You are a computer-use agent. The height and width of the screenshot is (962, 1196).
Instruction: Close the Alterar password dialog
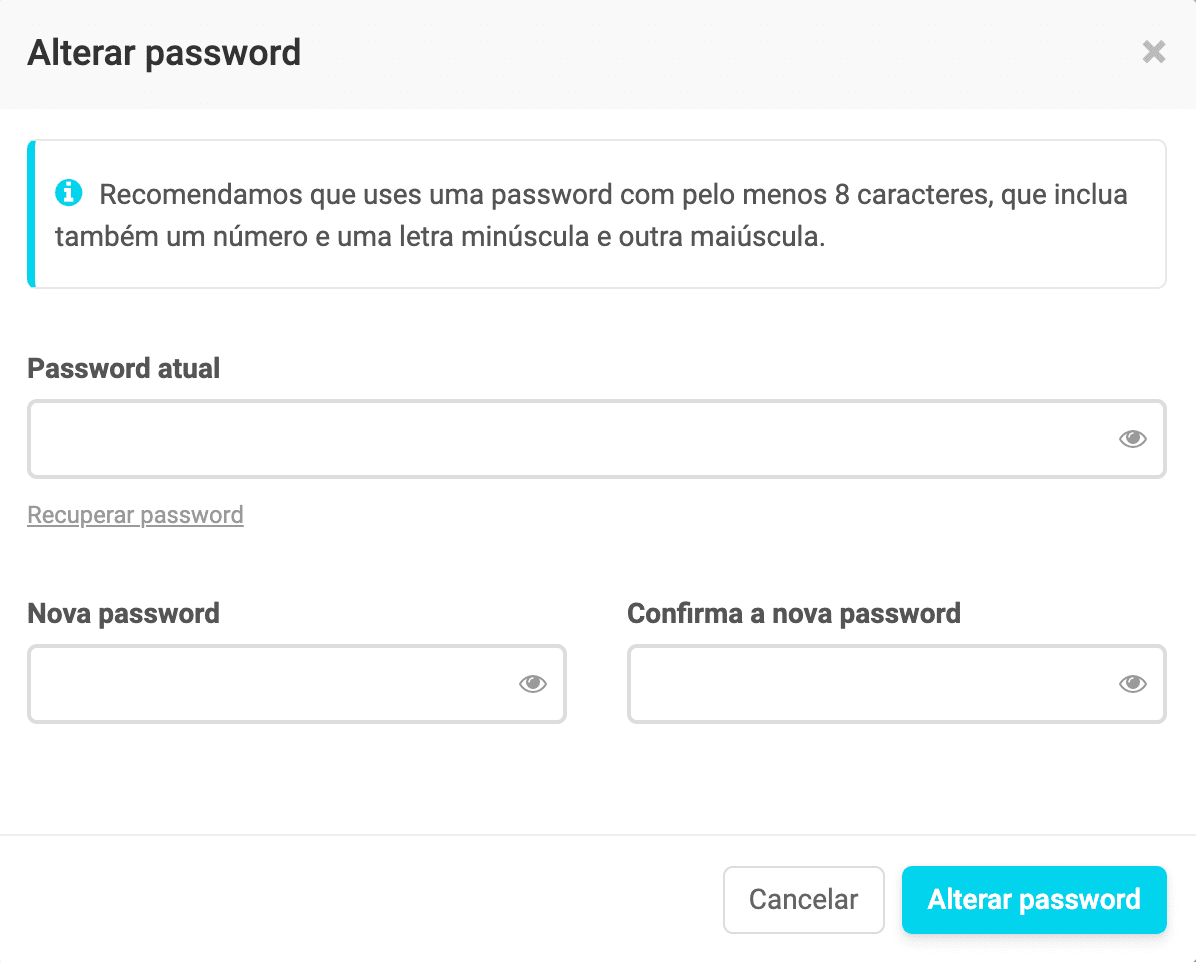pyautogui.click(x=1154, y=52)
